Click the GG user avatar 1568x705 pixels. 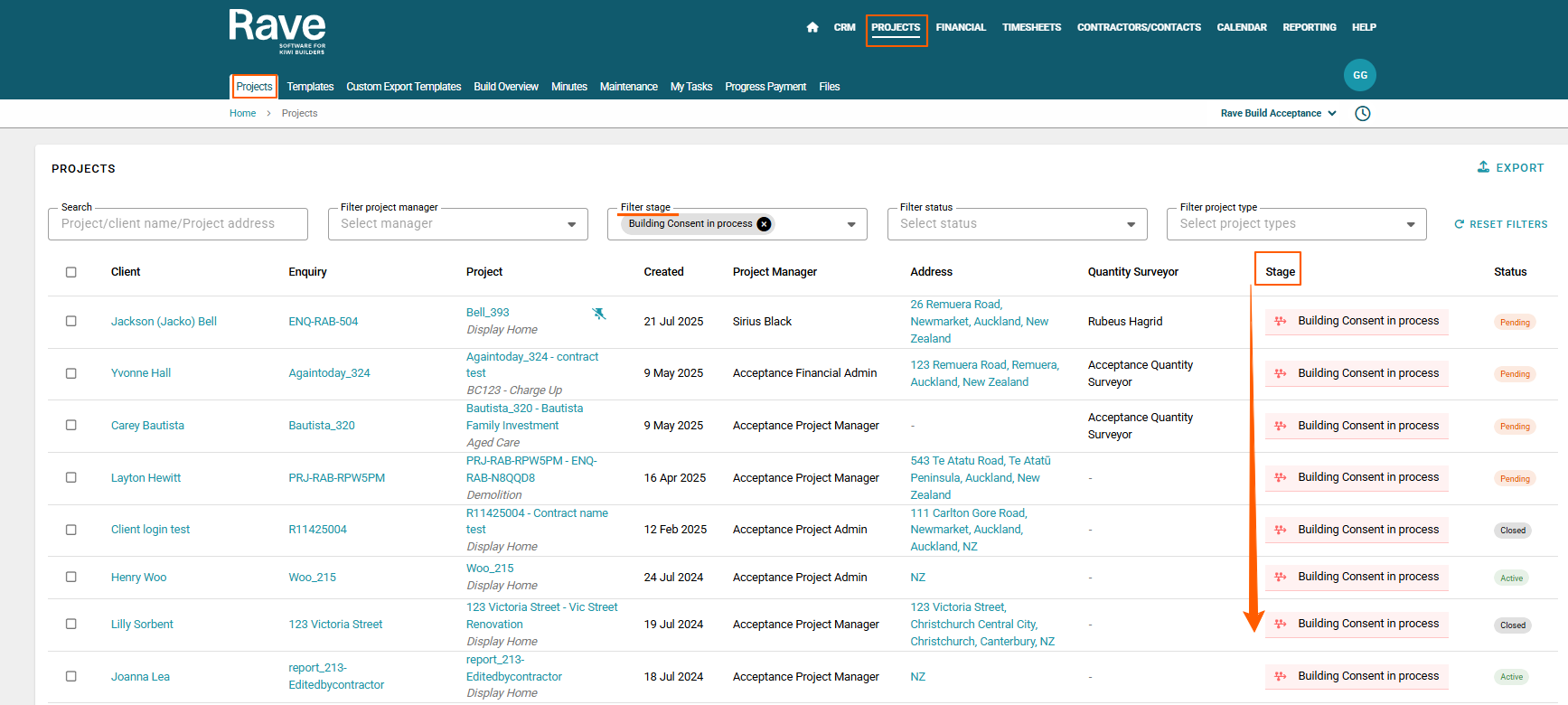[1360, 75]
